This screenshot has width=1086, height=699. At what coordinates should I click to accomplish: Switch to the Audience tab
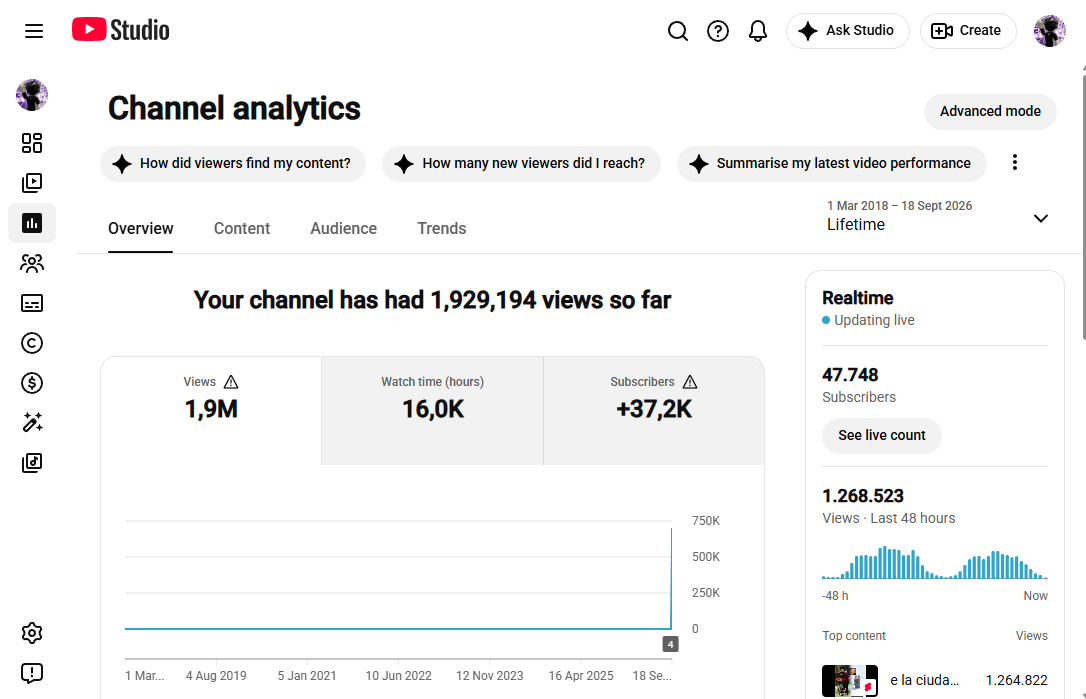tap(344, 229)
